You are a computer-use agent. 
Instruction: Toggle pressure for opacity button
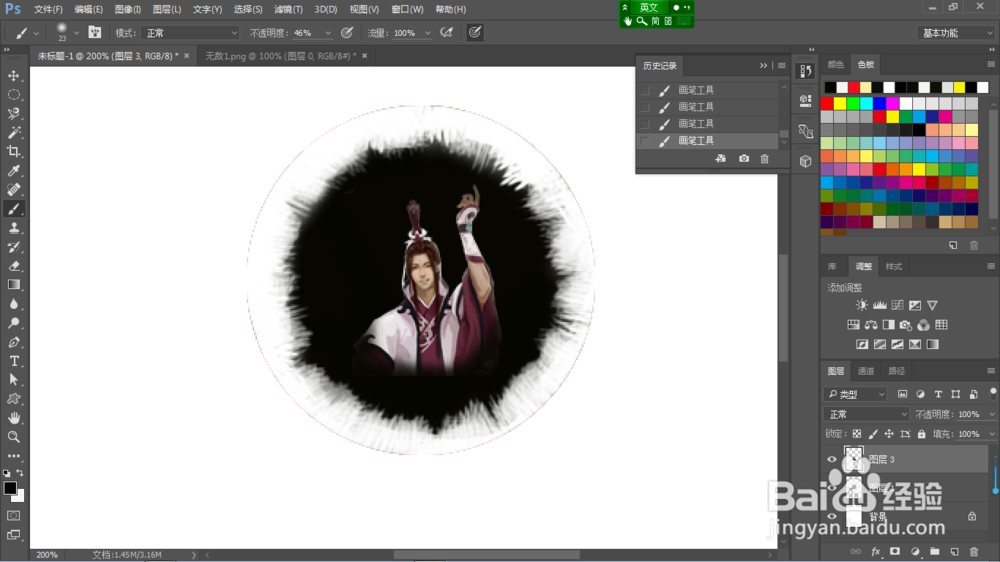coord(347,33)
